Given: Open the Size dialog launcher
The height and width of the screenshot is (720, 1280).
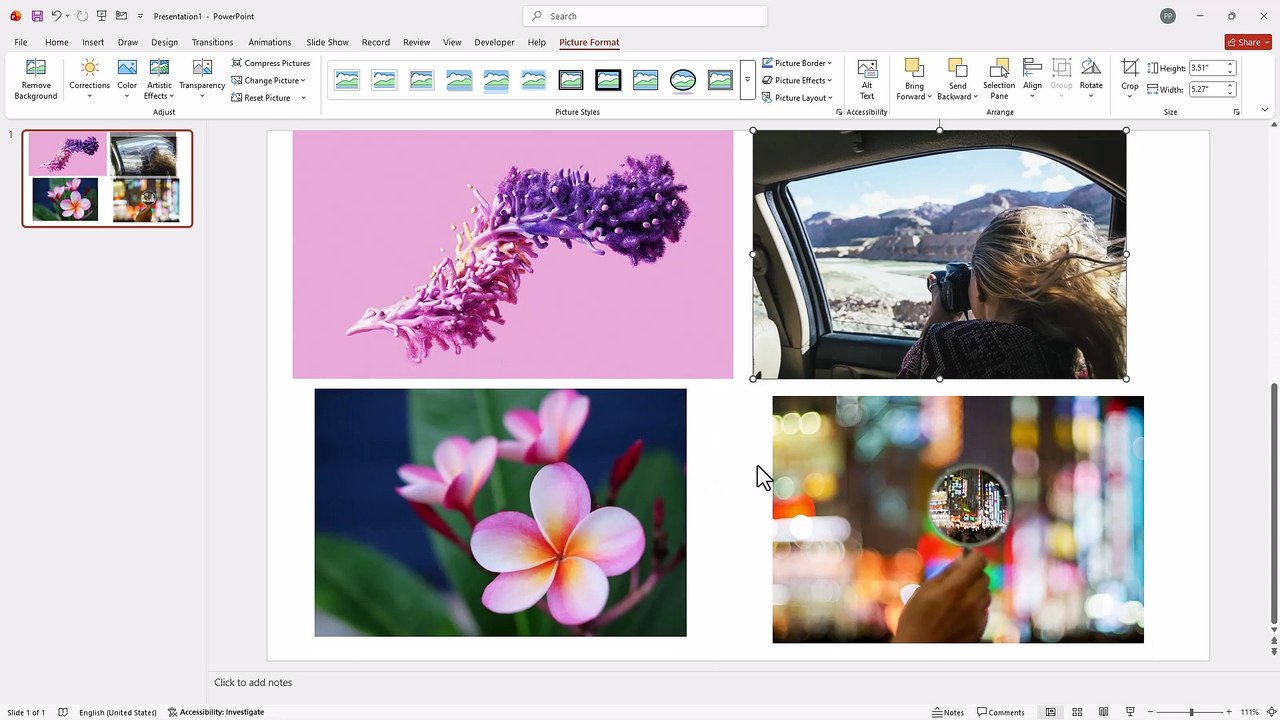Looking at the screenshot, I should [x=1236, y=112].
